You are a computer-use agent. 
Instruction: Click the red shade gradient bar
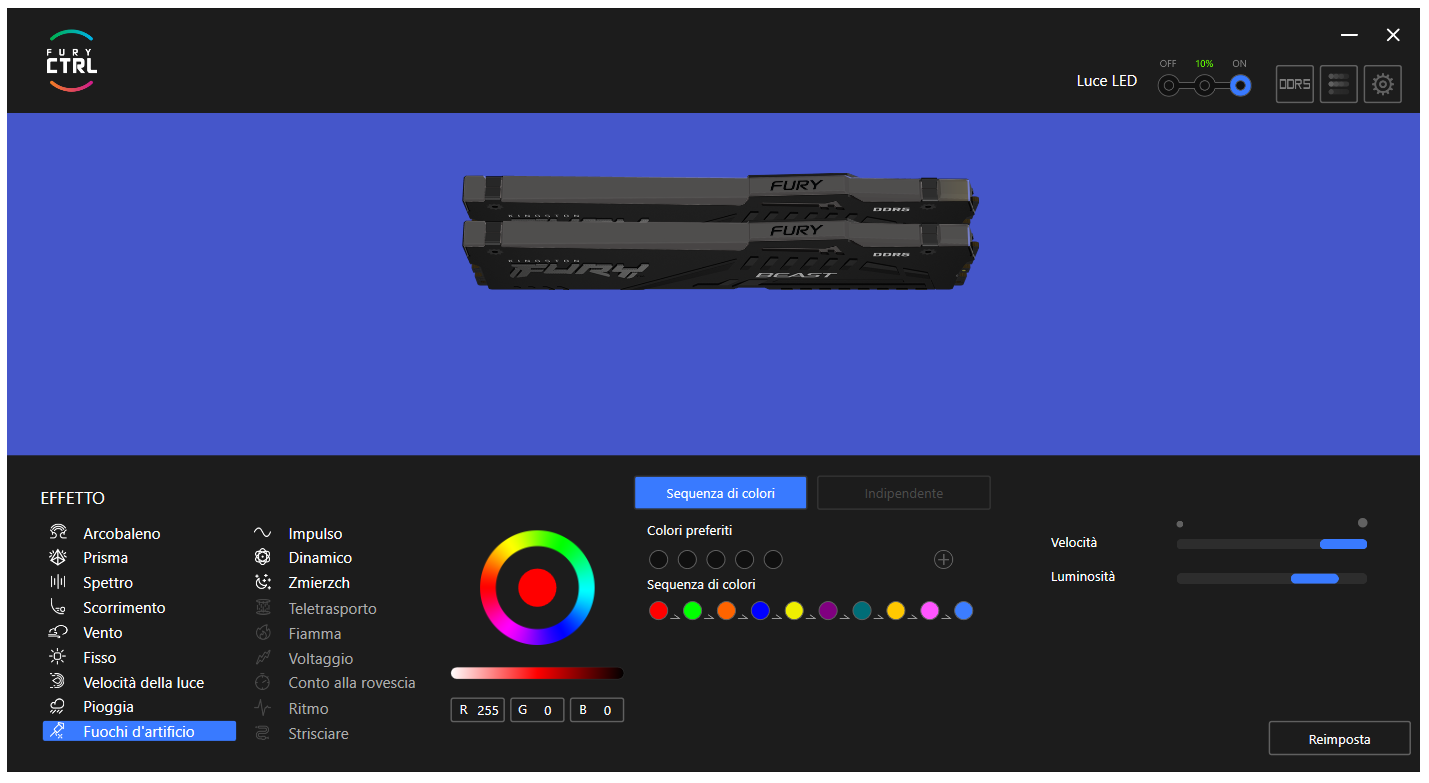[537, 673]
